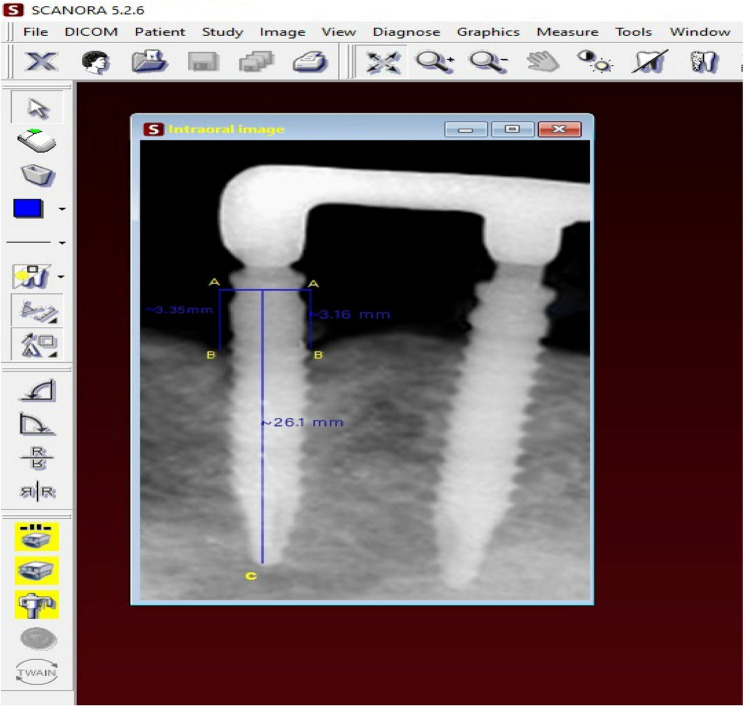Open the Diagnose menu
The image size is (744, 706).
click(x=406, y=32)
